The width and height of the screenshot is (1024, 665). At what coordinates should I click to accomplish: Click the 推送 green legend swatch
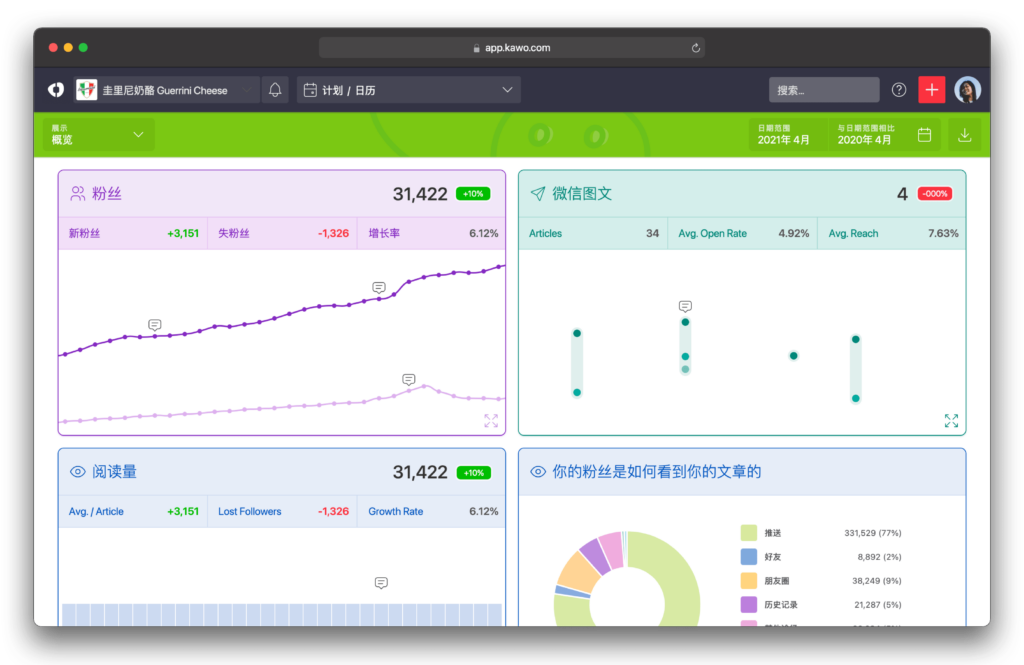click(748, 532)
